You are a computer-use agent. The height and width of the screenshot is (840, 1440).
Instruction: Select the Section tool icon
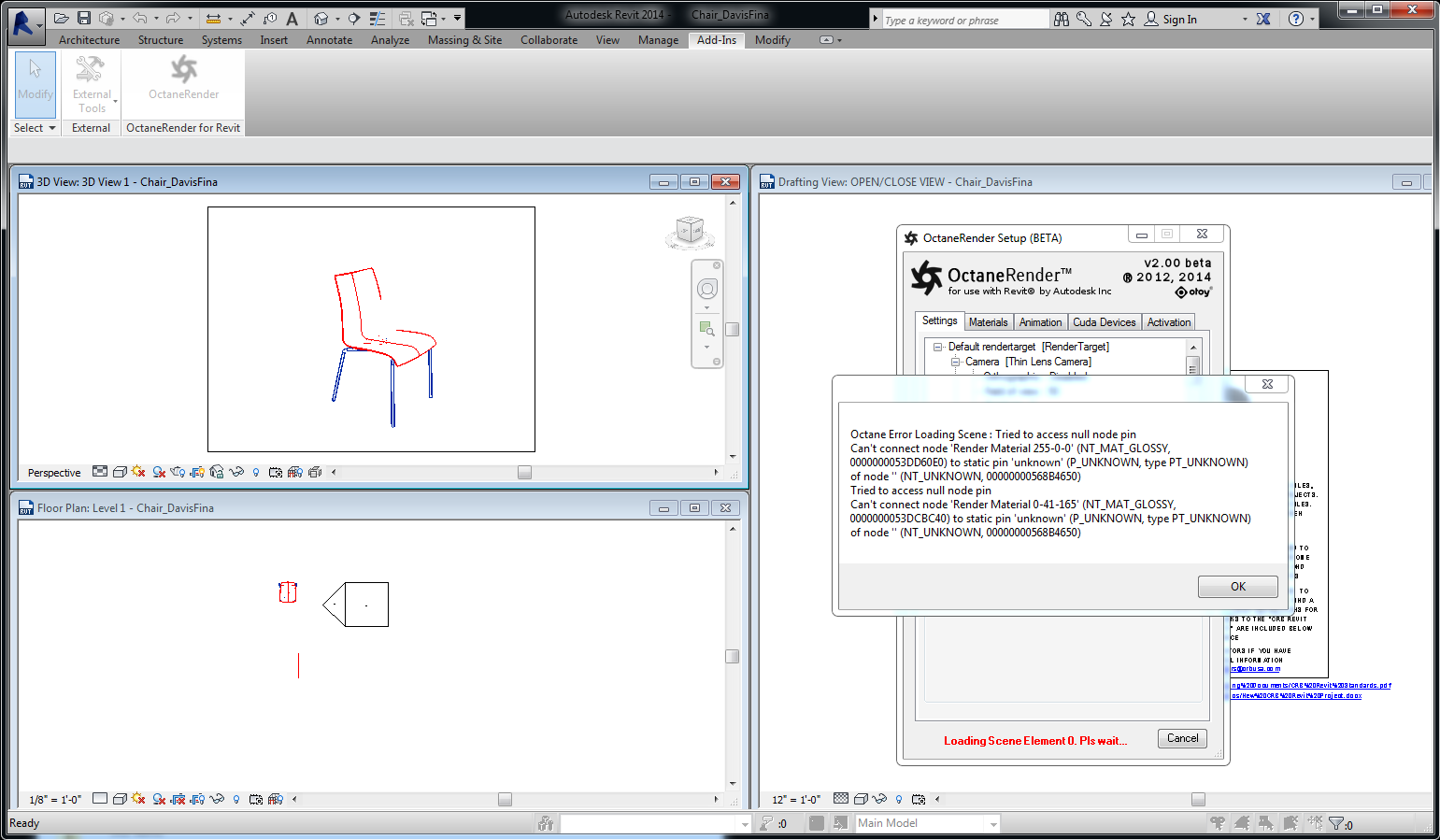354,19
